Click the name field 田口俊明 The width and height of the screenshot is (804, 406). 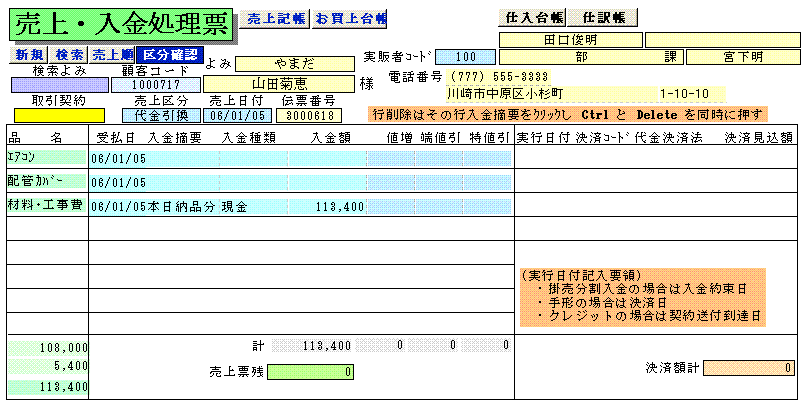[x=571, y=40]
